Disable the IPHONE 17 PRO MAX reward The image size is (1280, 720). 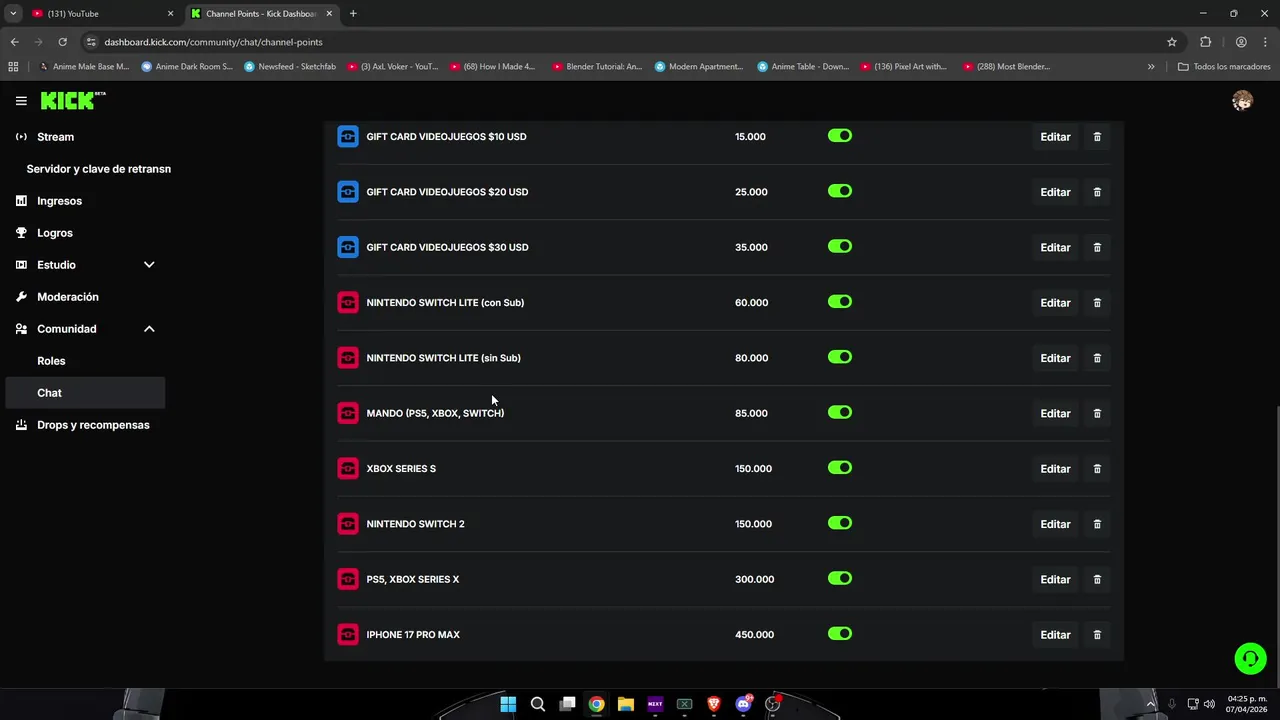pos(840,634)
